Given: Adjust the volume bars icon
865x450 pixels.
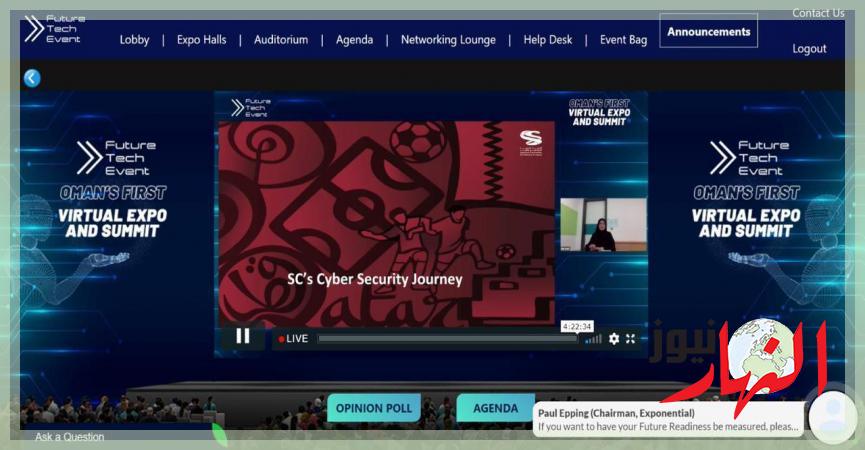Looking at the screenshot, I should point(594,339).
